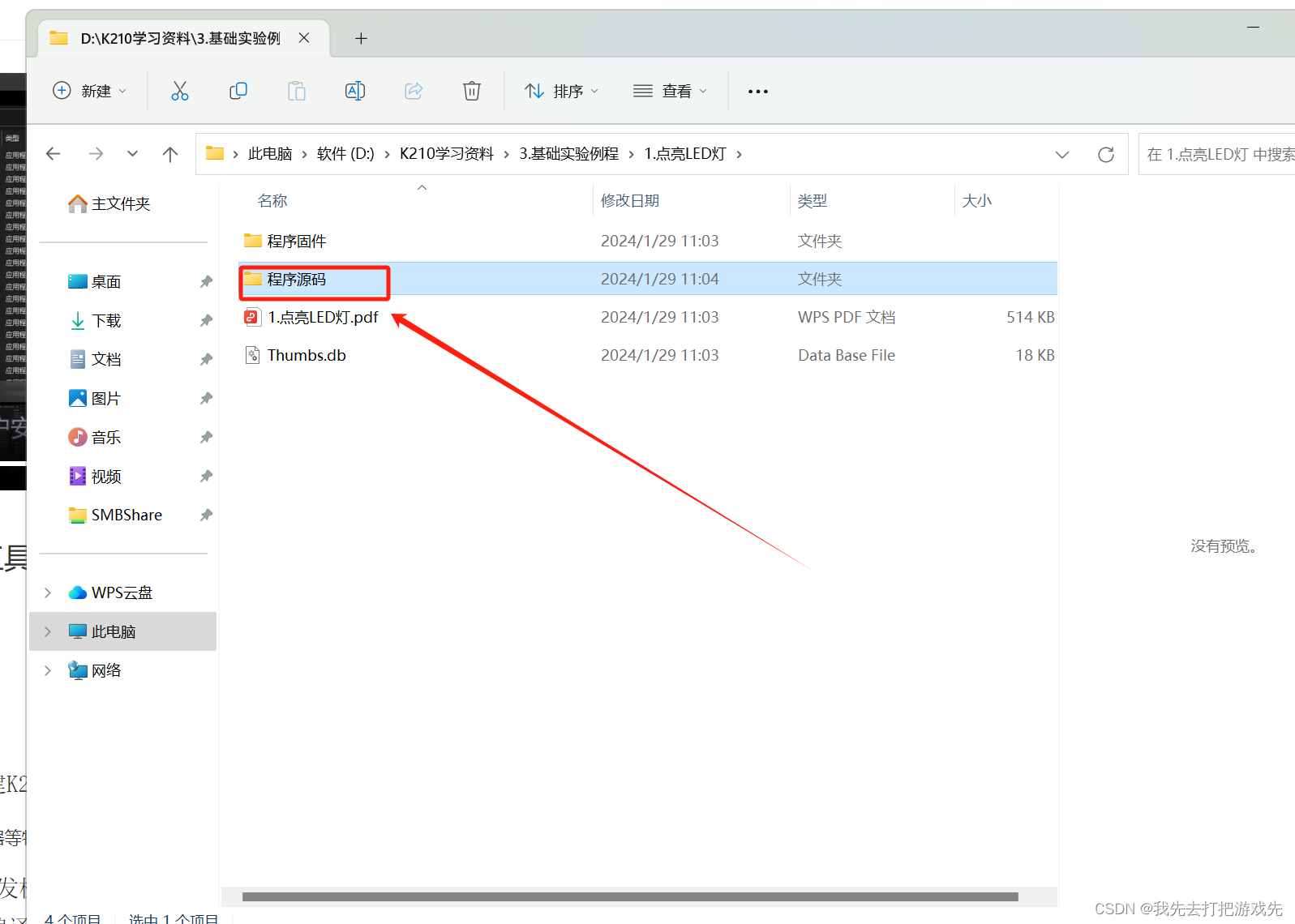The image size is (1295, 924).
Task: Sort by the 修改日期 column header
Action: [630, 200]
